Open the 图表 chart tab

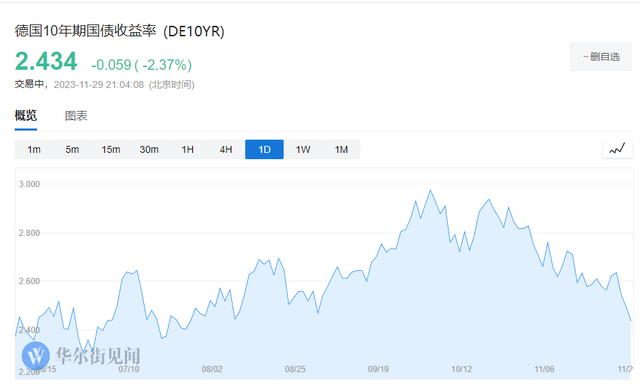click(x=76, y=116)
